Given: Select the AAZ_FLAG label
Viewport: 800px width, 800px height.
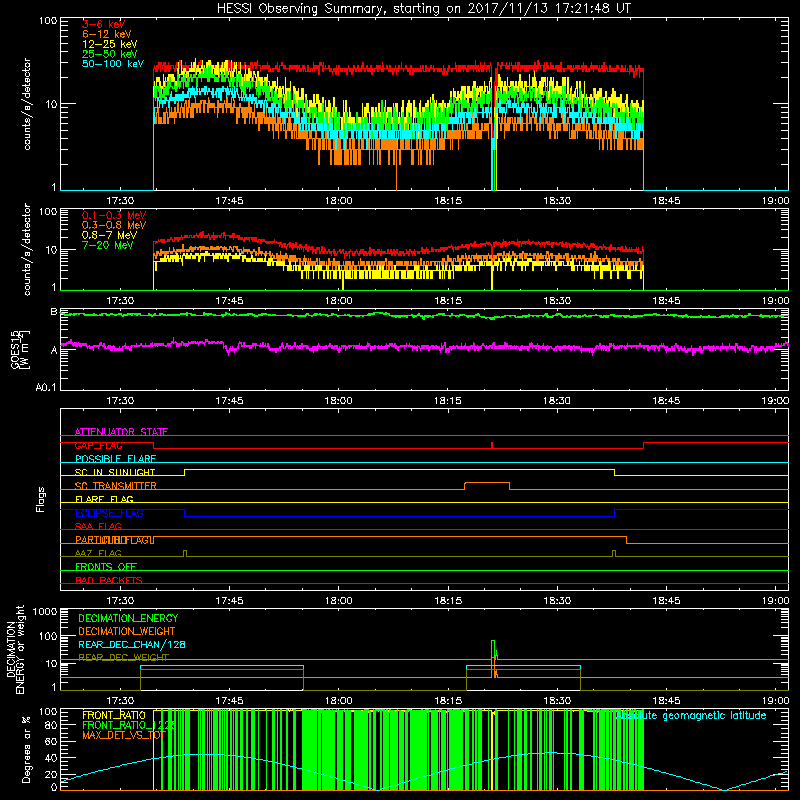Looking at the screenshot, I should 98,553.
